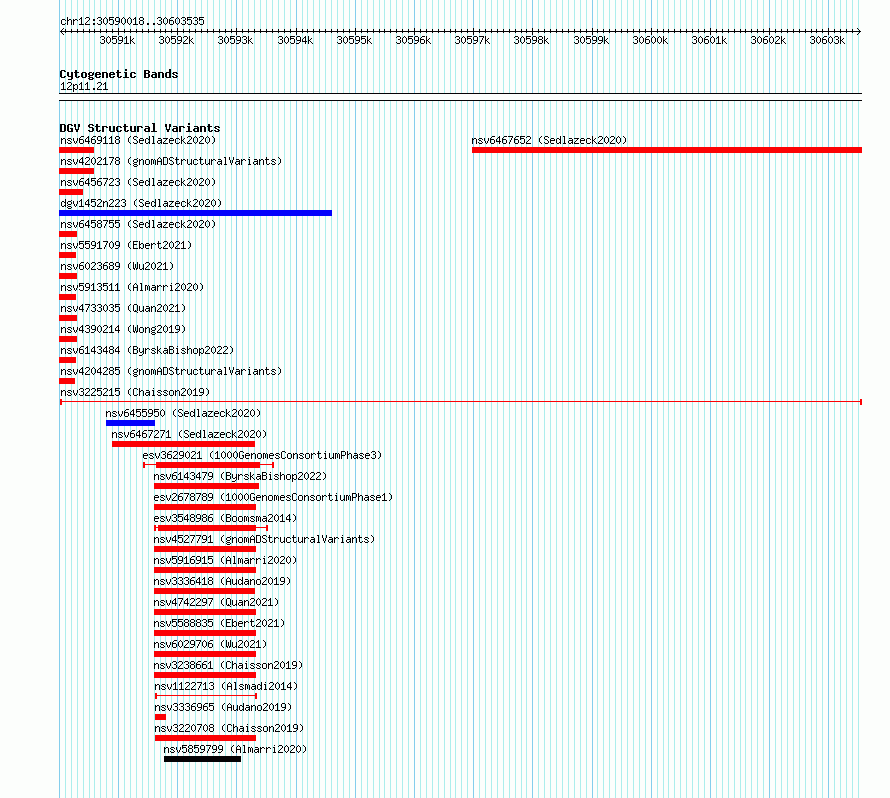This screenshot has height=798, width=890.
Task: Click the nsv5859799 (Almarri2020) label
Action: (x=235, y=749)
